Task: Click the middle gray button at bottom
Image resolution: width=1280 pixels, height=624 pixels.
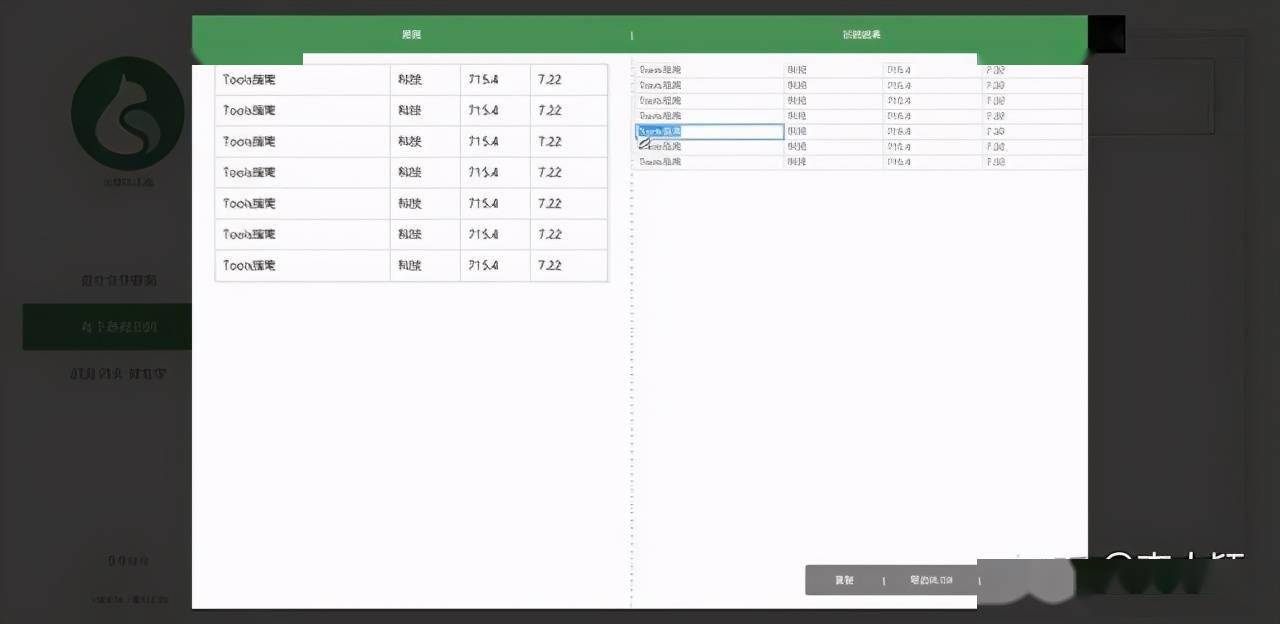Action: point(931,580)
